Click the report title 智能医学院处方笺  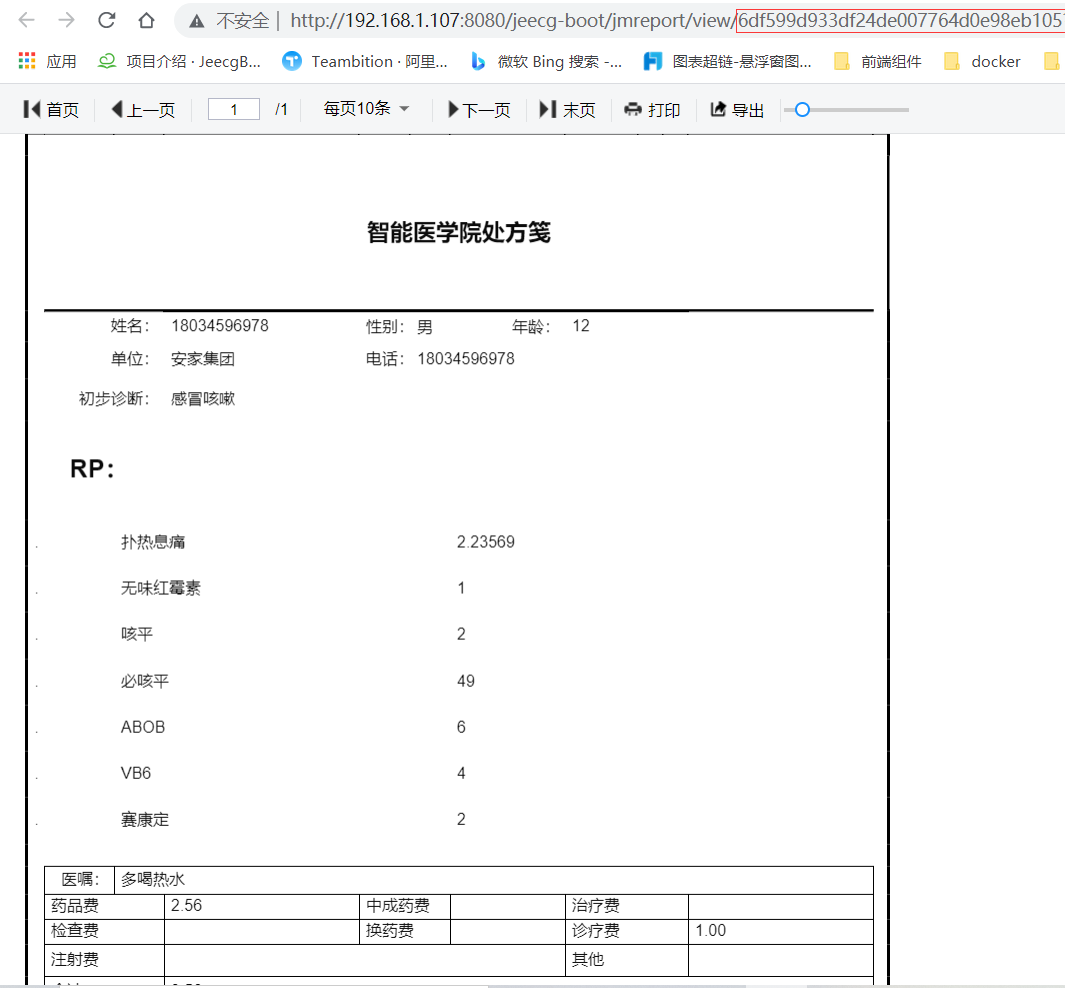tap(458, 232)
